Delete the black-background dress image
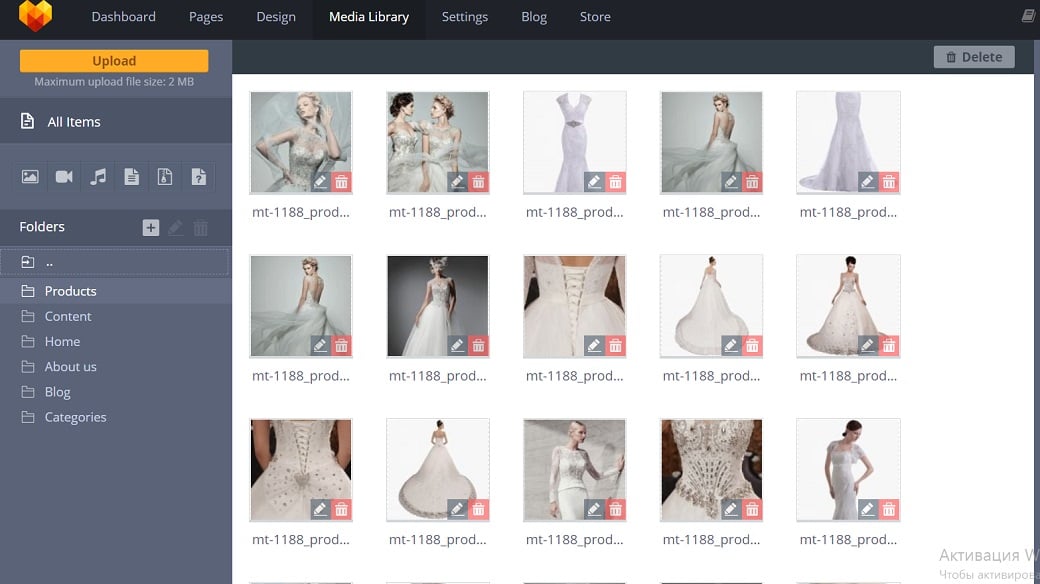The image size is (1040, 584). [x=478, y=346]
